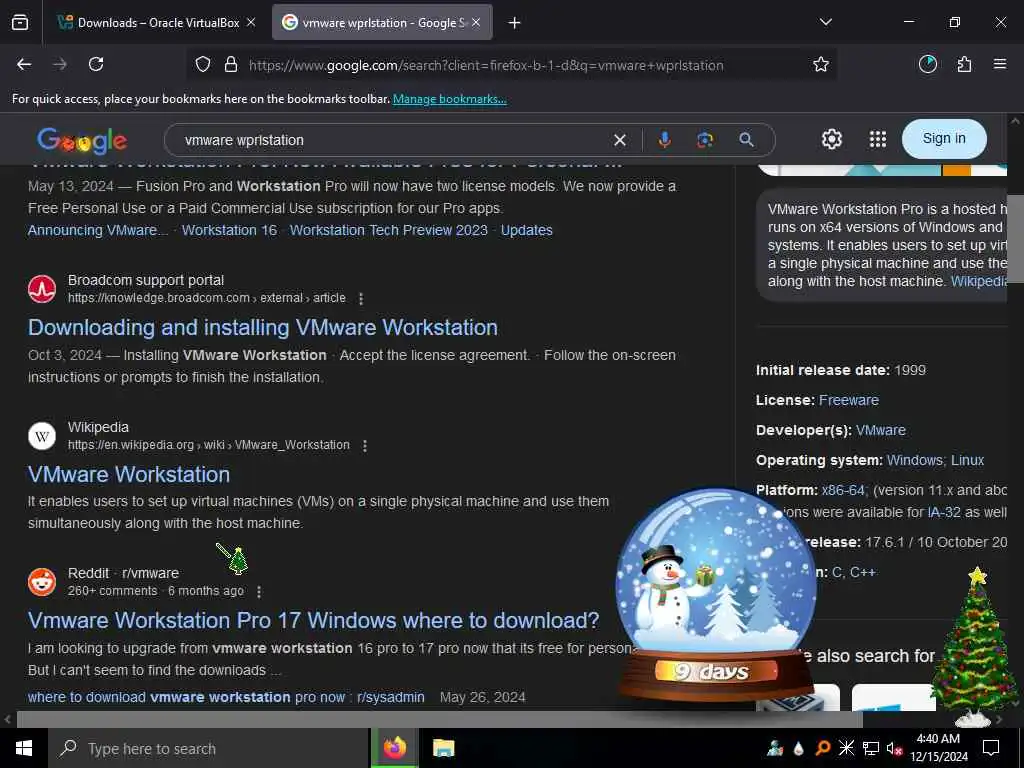Screen dimensions: 1024x768
Task: List all tabs dropdown arrow
Action: (x=825, y=22)
